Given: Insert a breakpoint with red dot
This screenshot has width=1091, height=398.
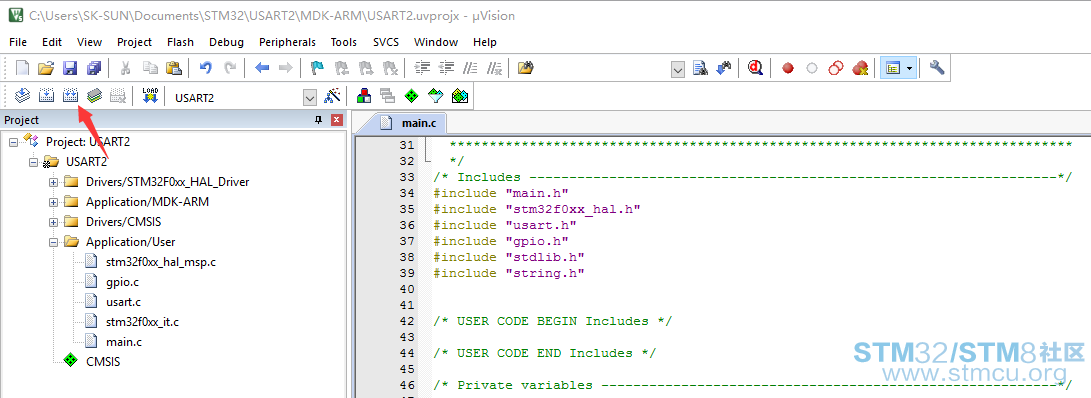Looking at the screenshot, I should click(788, 68).
